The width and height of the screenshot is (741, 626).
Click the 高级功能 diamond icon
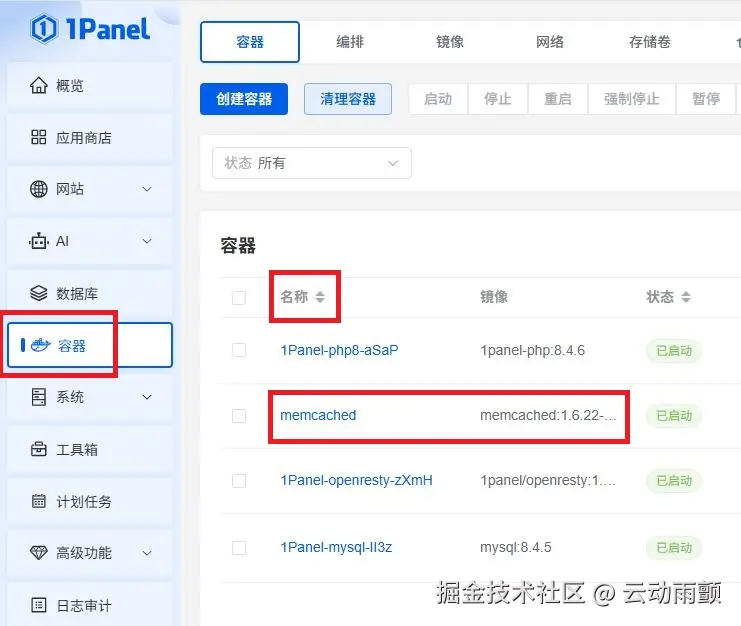(39, 552)
